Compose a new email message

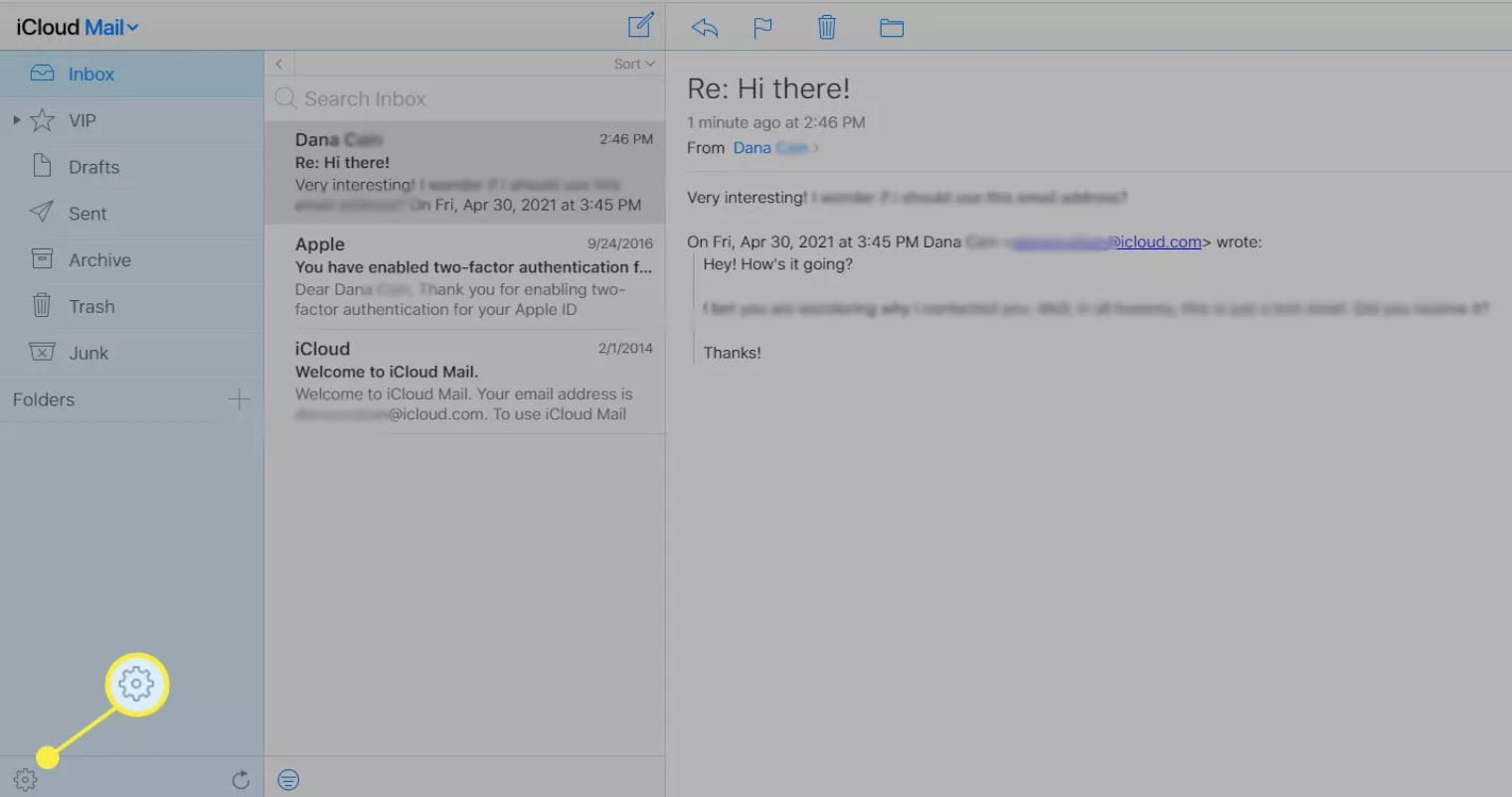[640, 25]
